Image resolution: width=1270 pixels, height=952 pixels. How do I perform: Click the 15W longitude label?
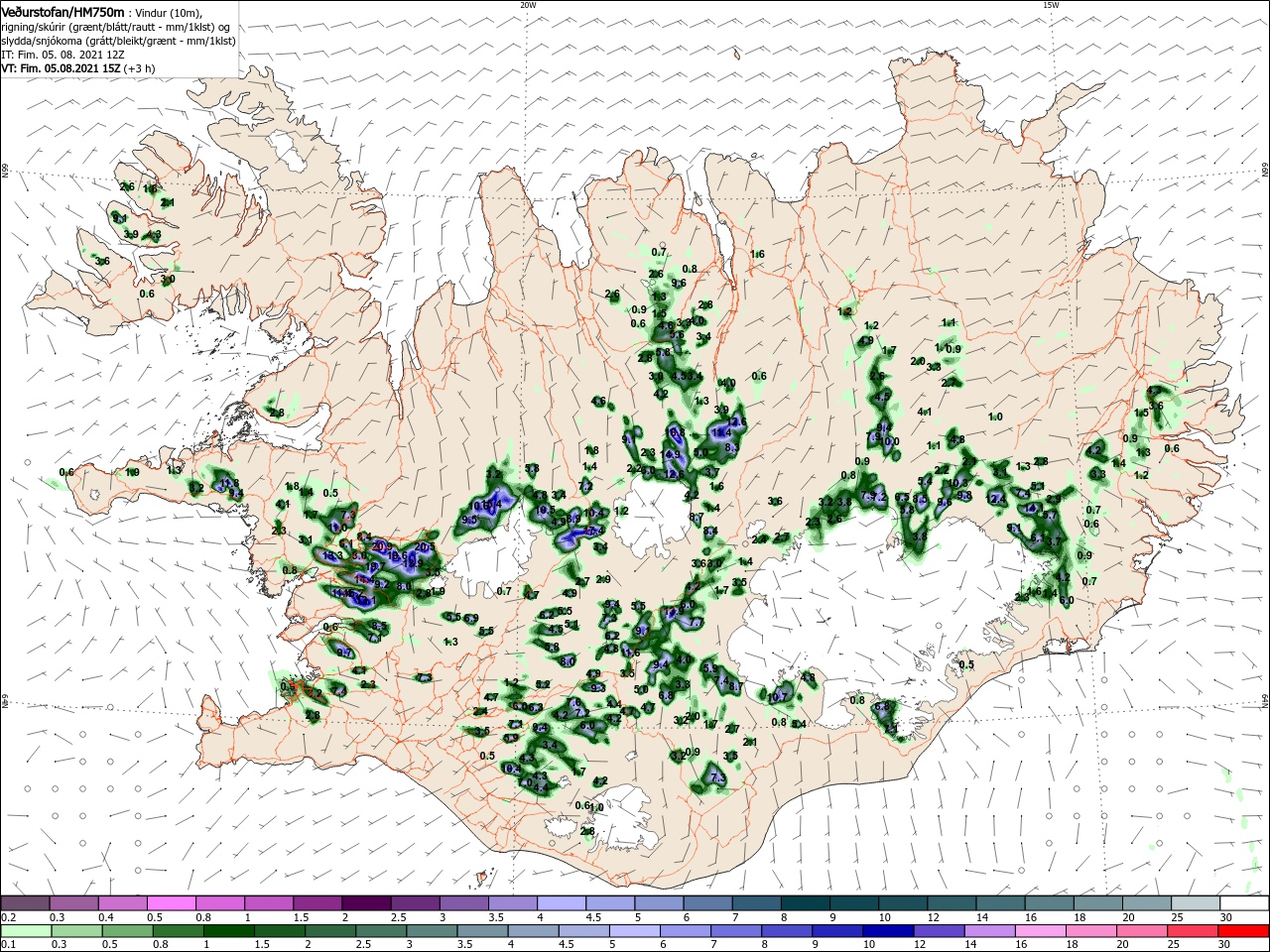[1051, 5]
